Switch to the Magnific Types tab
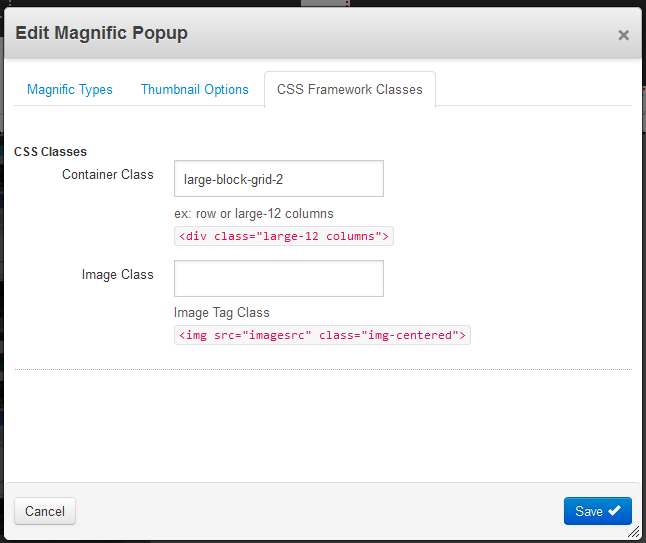Image resolution: width=646 pixels, height=543 pixels. (x=70, y=89)
